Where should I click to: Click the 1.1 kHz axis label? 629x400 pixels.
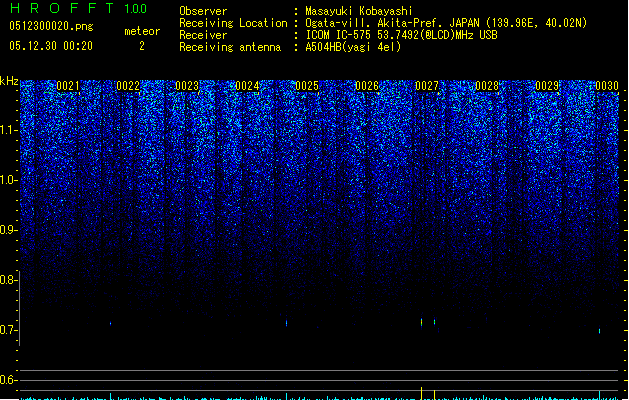[x=9, y=130]
